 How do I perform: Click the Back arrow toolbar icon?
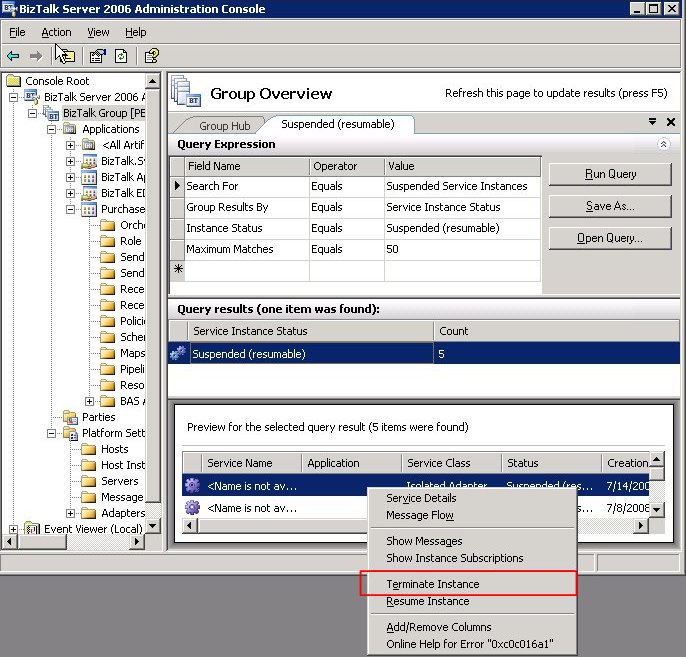tap(13, 56)
